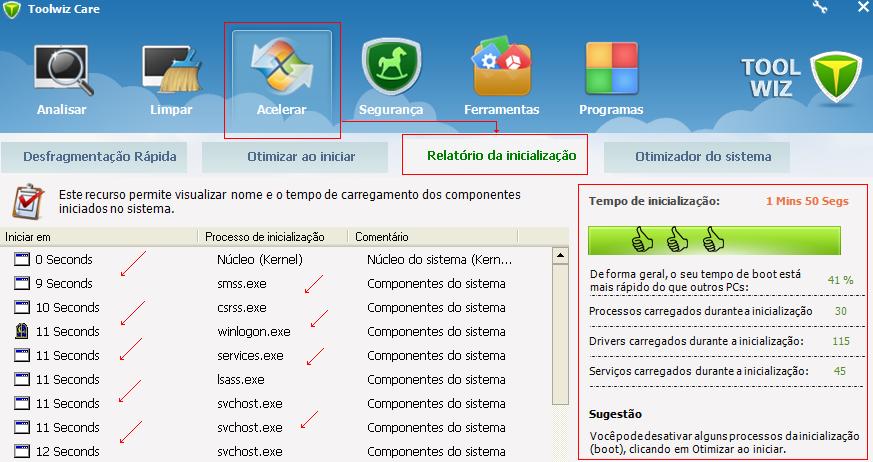Select the winlogon.exe process entry
The width and height of the screenshot is (873, 462).
254,332
